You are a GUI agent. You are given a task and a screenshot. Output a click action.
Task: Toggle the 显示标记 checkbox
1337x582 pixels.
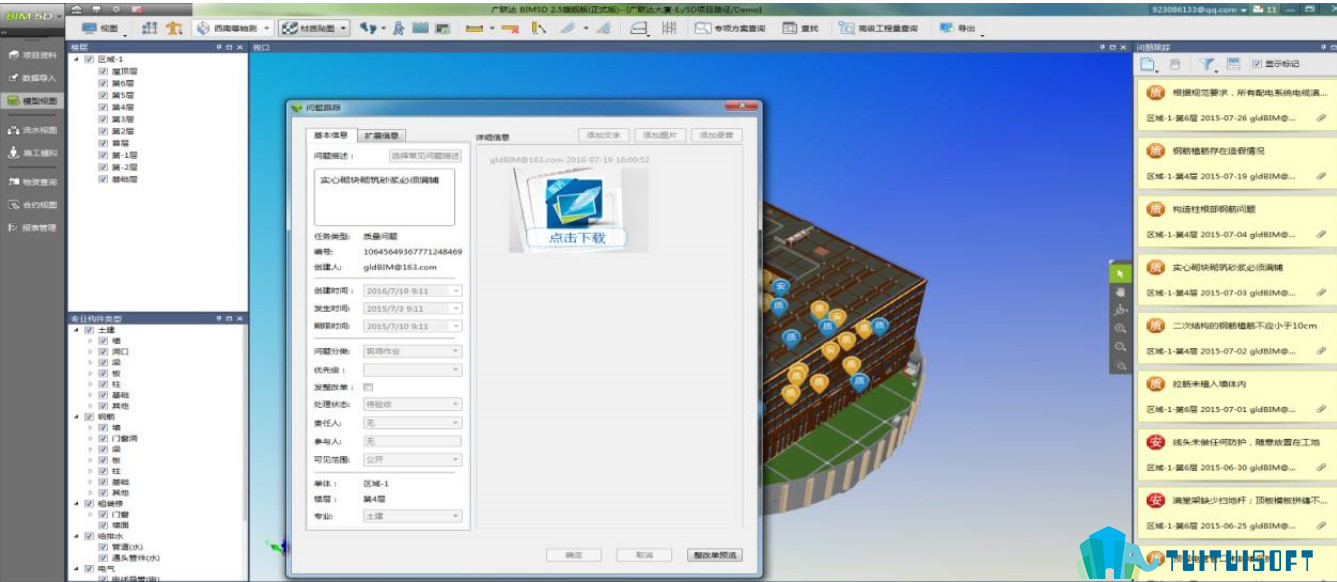[x=1256, y=64]
